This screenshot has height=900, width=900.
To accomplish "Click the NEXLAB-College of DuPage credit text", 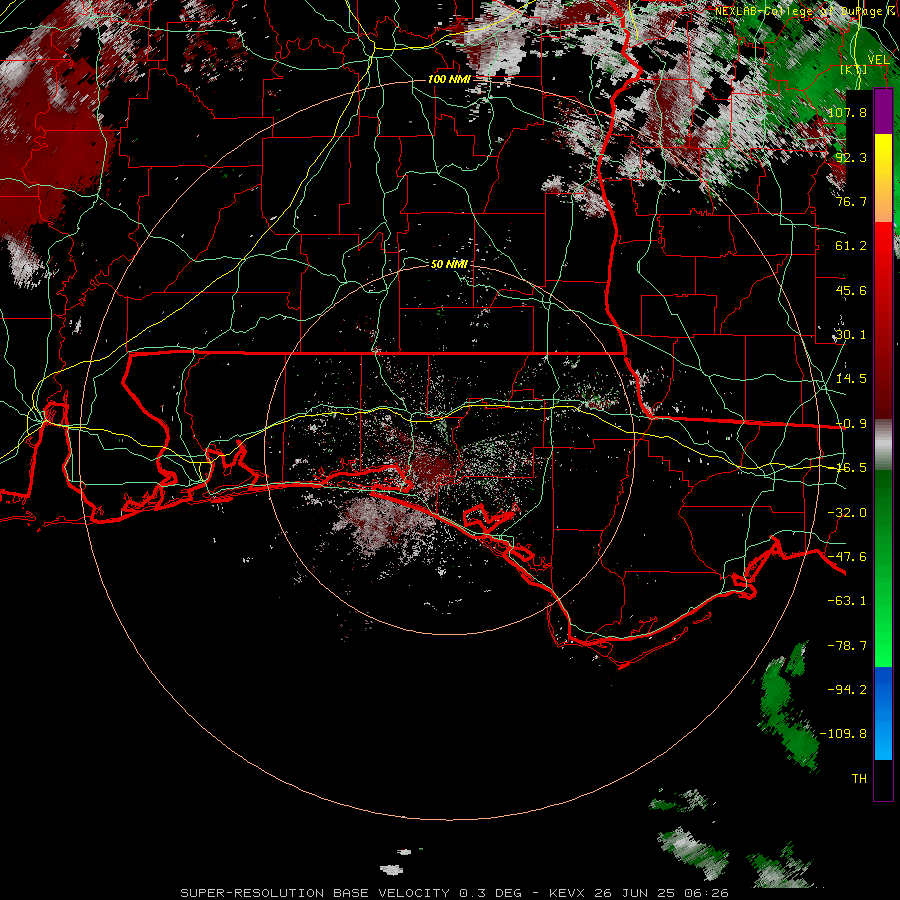I will [x=806, y=11].
